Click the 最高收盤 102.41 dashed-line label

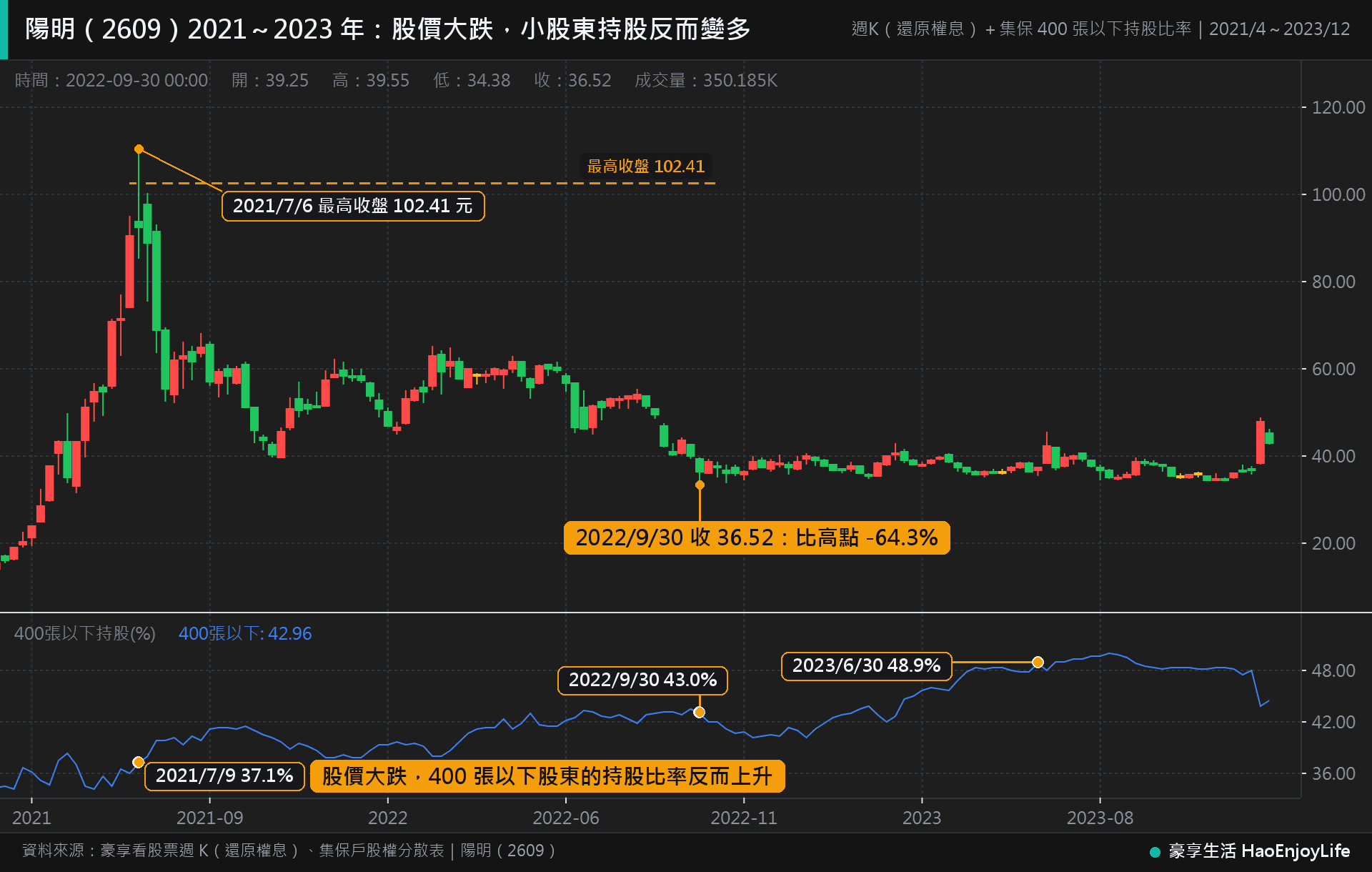pos(645,167)
